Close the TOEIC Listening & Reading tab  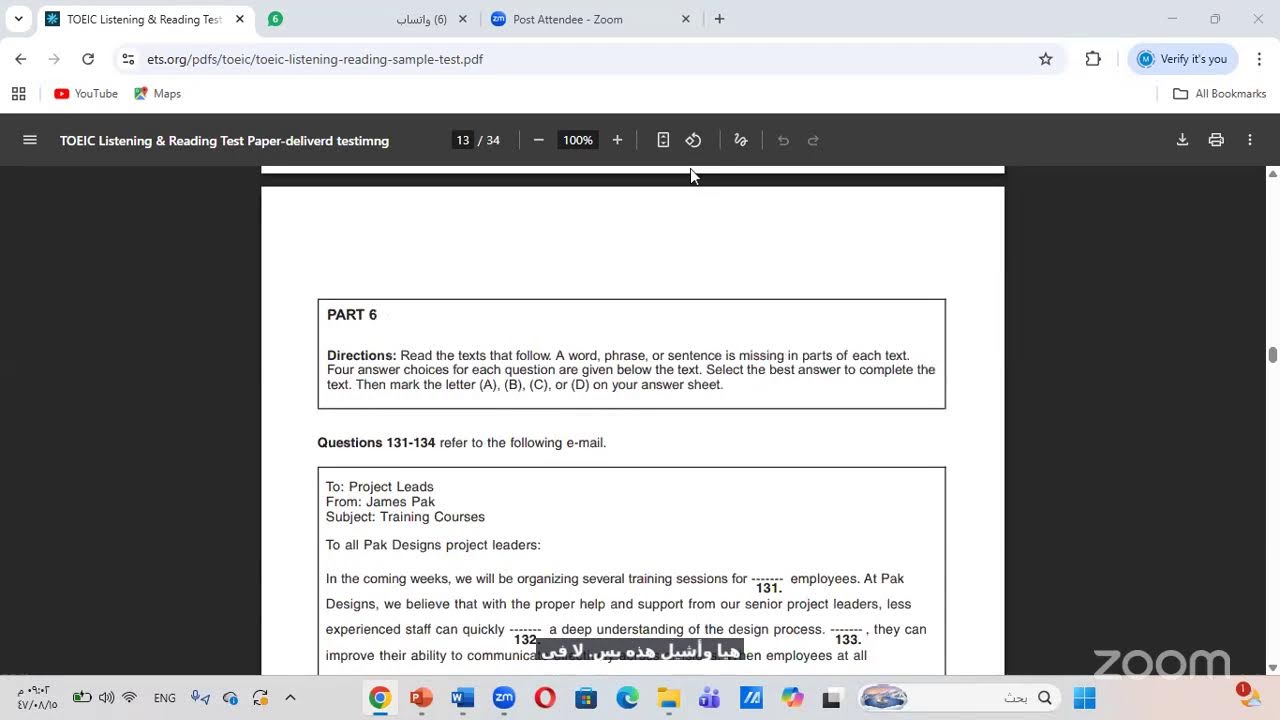[x=240, y=19]
